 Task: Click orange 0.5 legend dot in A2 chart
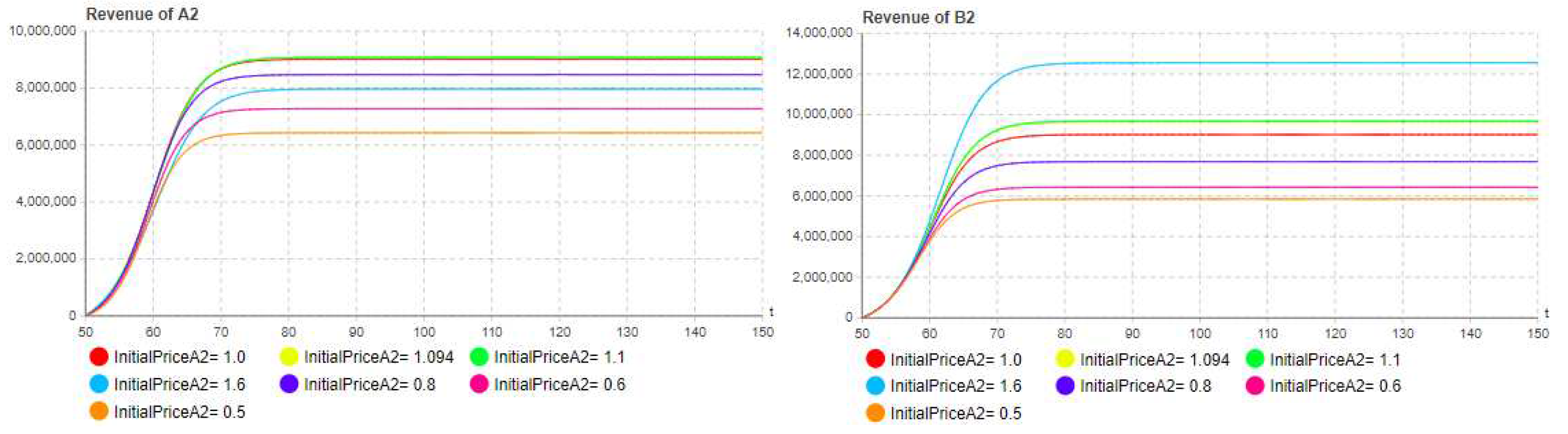coord(99,411)
